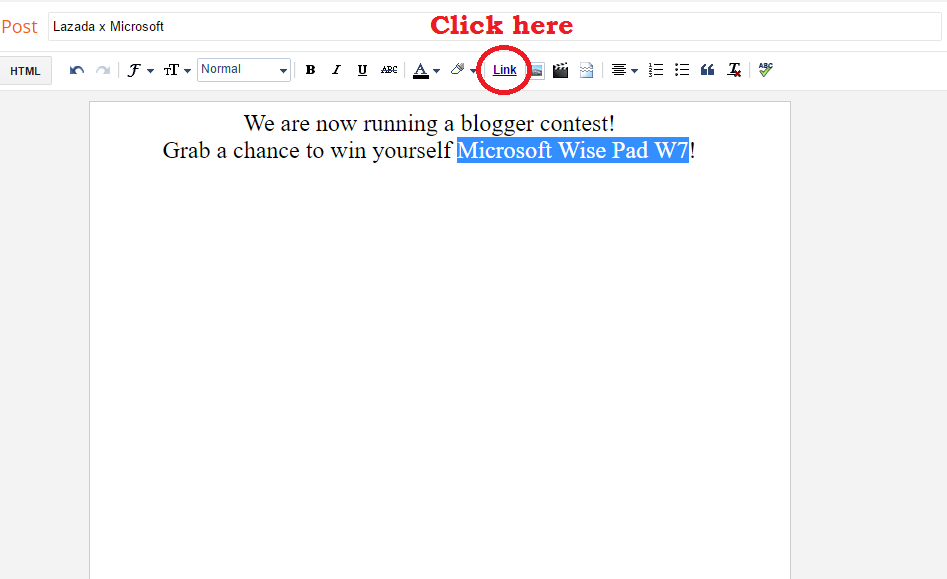
Task: Switch to HTML editing mode
Action: (x=25, y=71)
